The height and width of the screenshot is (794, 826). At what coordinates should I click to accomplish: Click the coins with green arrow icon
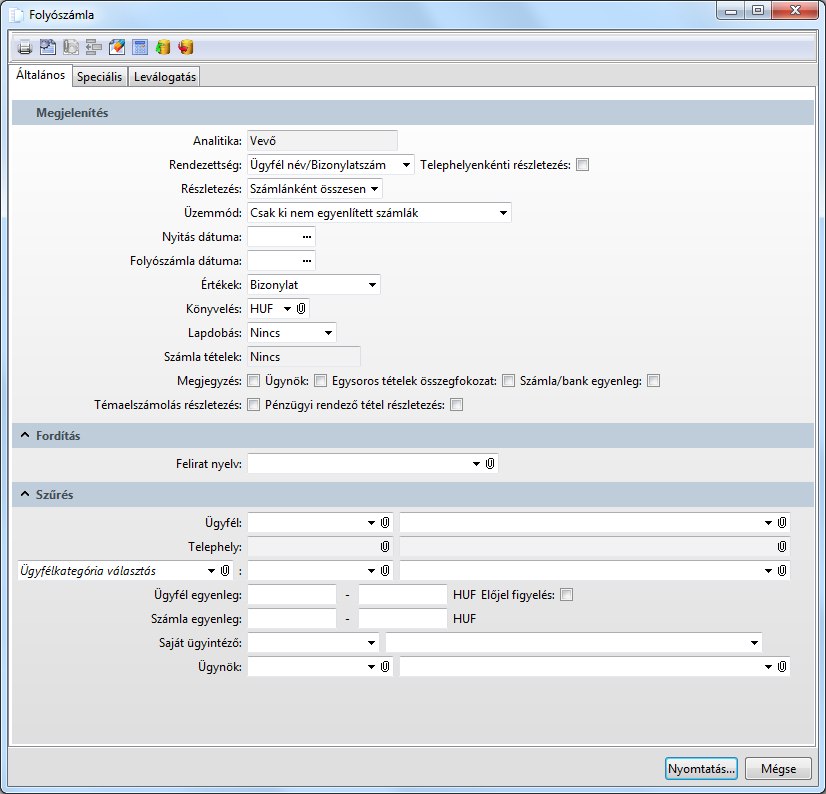163,47
